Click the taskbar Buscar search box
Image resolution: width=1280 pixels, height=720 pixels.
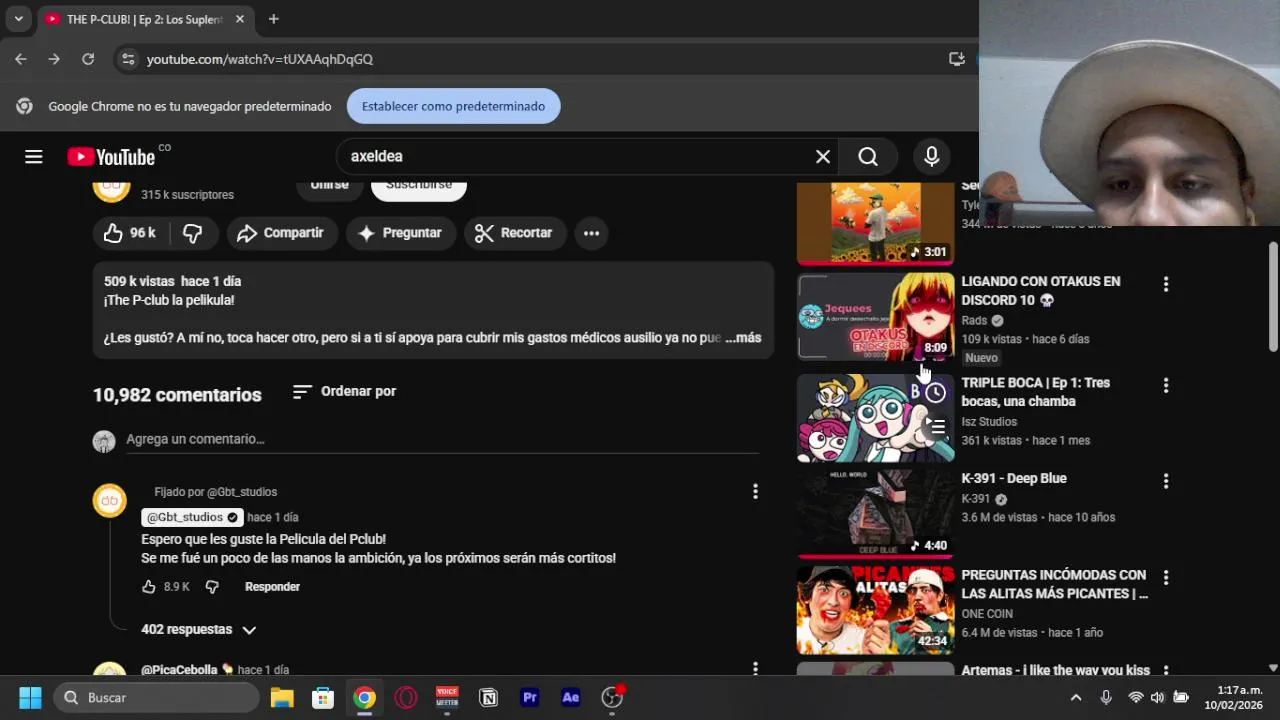pyautogui.click(x=156, y=698)
